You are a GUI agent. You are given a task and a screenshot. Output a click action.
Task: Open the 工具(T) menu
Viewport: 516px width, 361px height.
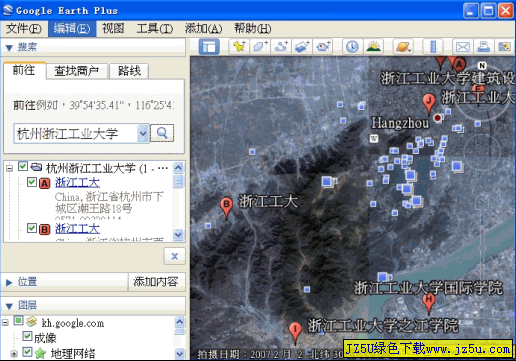(x=155, y=29)
